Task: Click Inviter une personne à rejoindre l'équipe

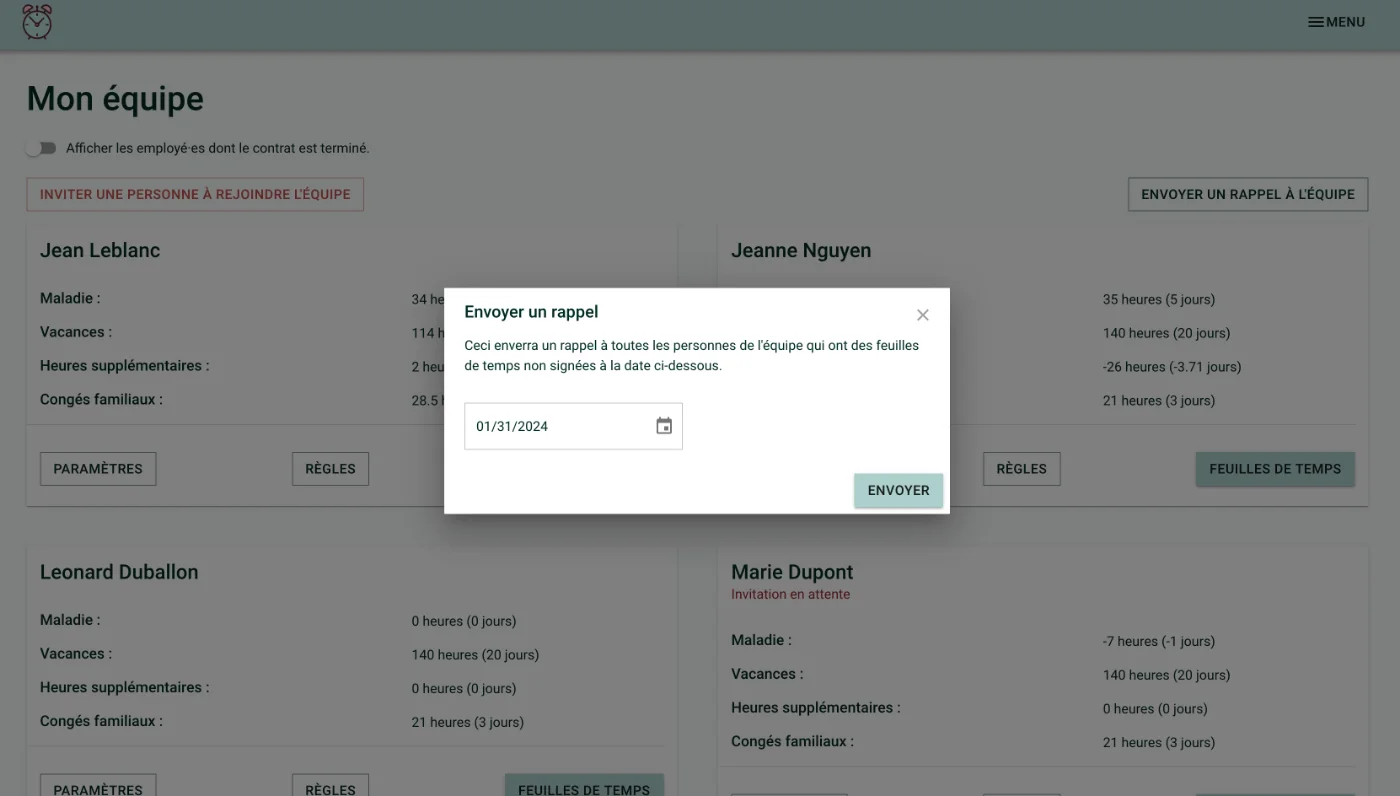Action: click(x=195, y=194)
